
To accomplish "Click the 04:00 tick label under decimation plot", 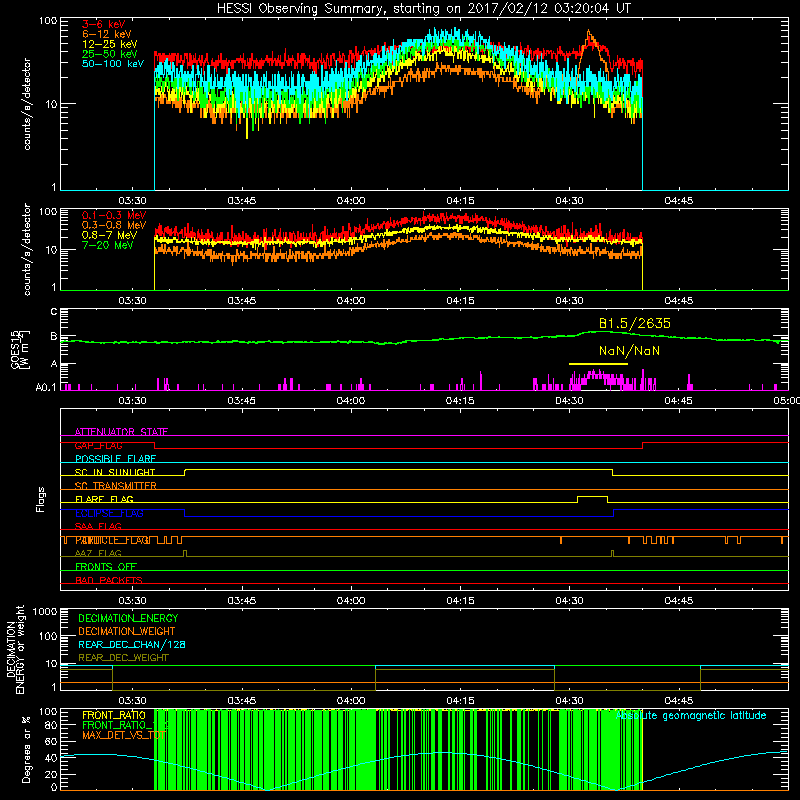I will point(351,701).
